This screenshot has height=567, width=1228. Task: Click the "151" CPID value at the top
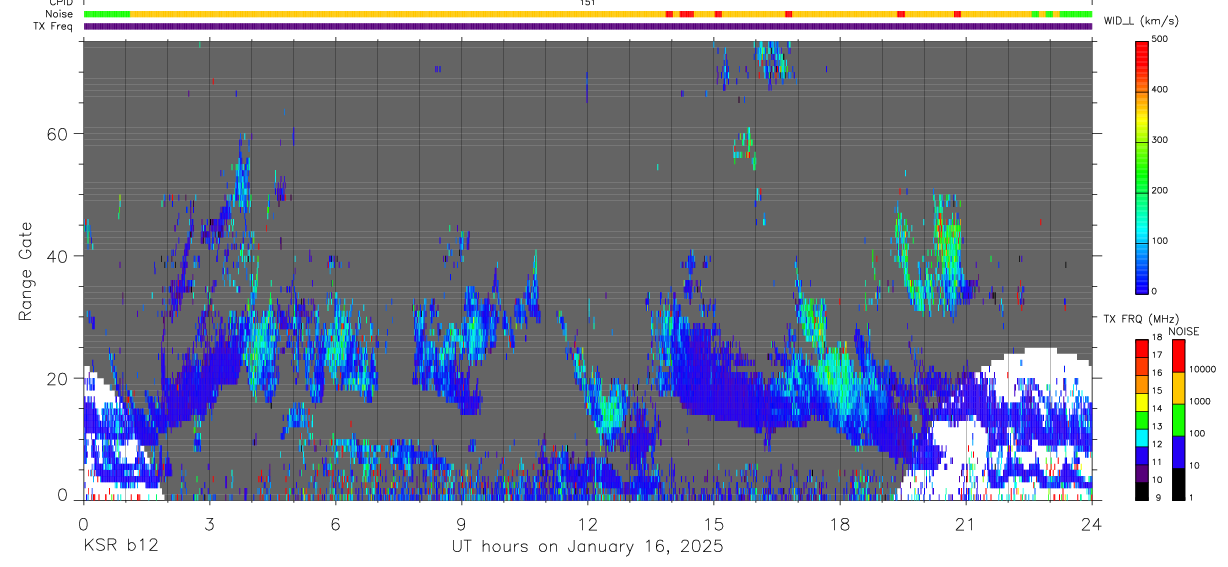coord(588,3)
